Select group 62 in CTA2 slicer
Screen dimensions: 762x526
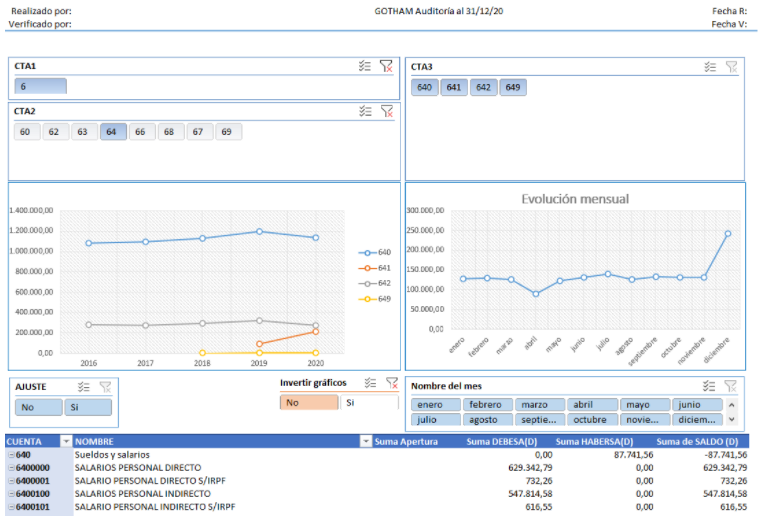pyautogui.click(x=54, y=132)
